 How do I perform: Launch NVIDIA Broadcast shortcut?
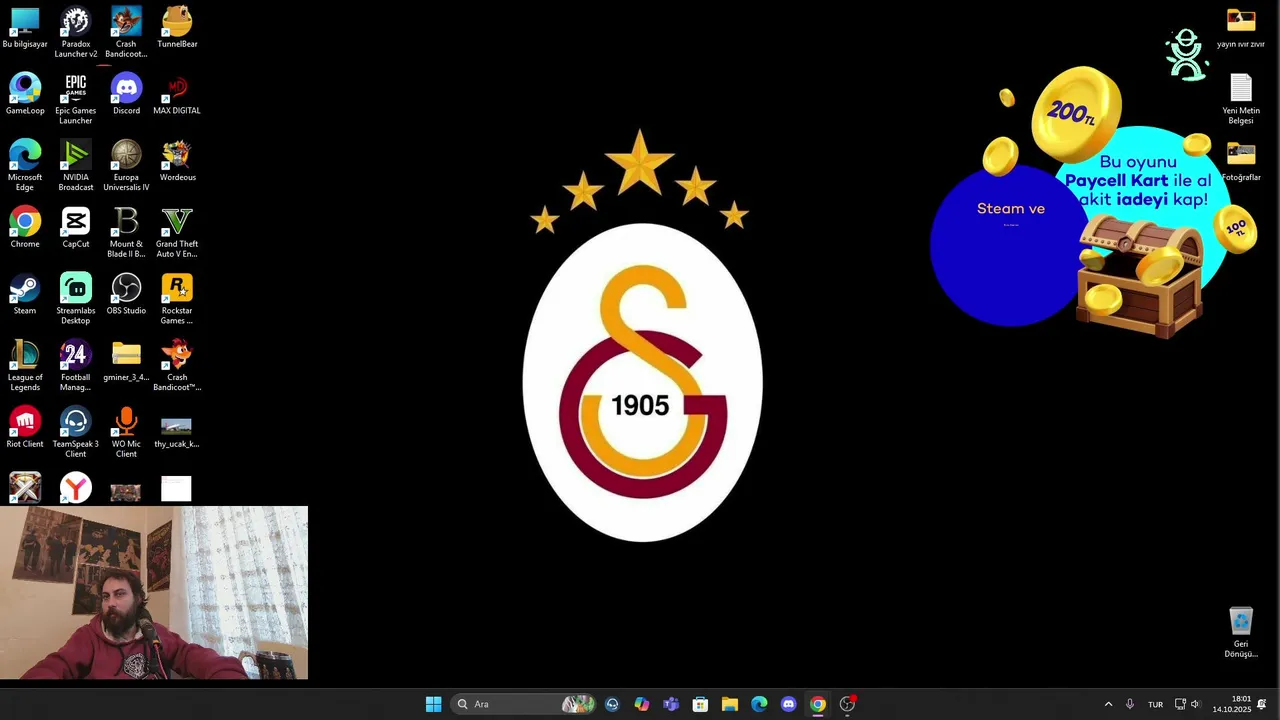(76, 166)
